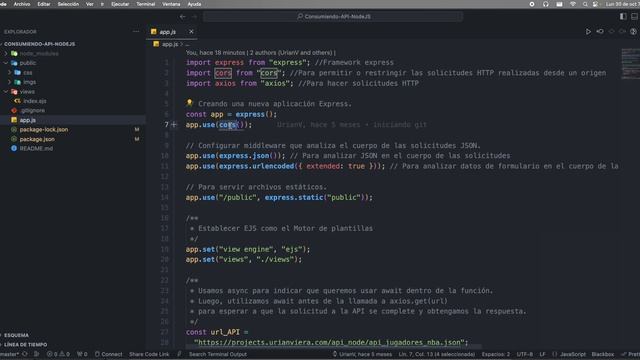Click the navigate forward arrow
The height and width of the screenshot is (360, 640).
(194, 16)
